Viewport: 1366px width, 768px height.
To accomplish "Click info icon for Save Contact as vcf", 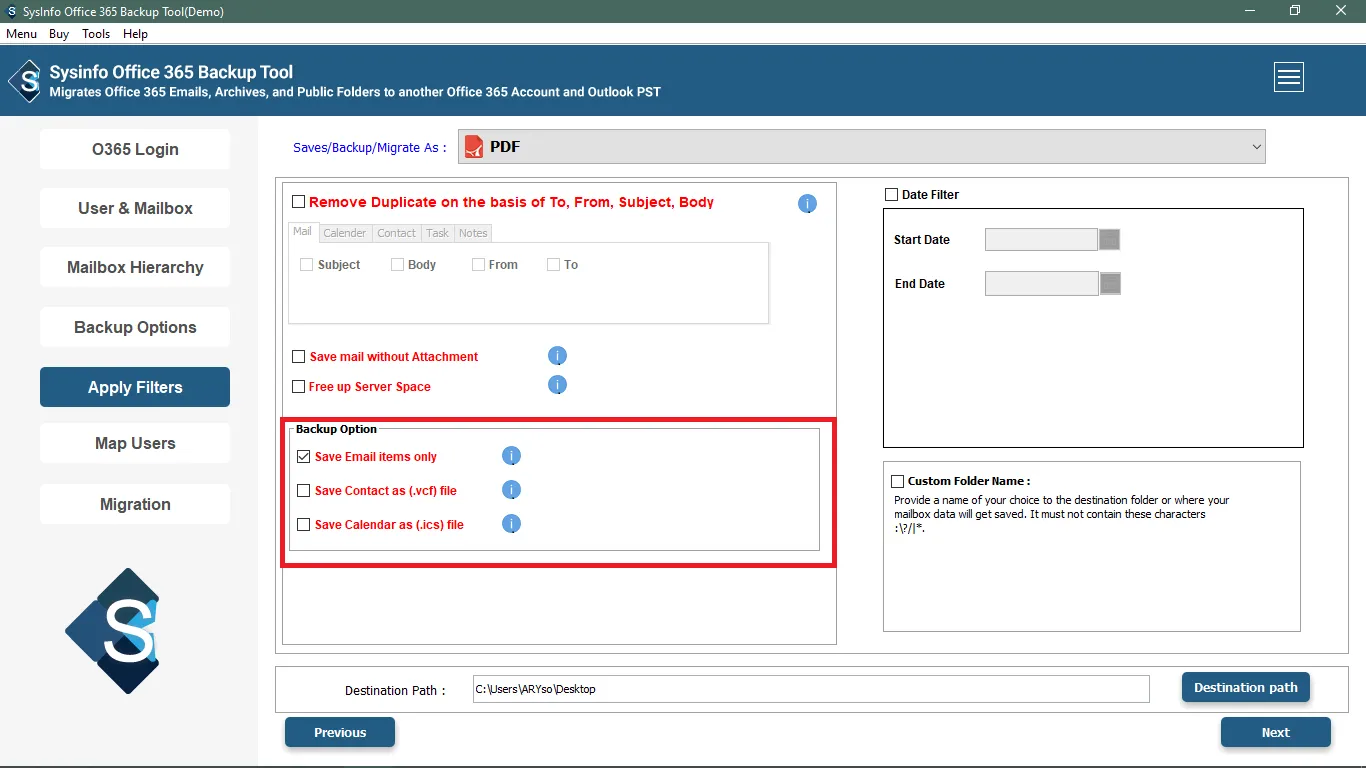I will (x=511, y=490).
